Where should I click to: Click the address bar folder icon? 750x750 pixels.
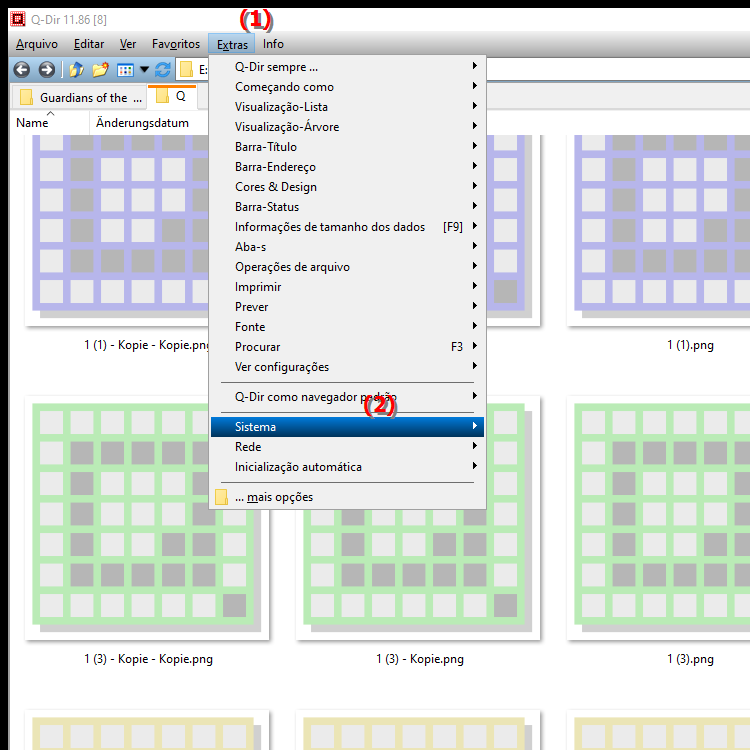coord(186,70)
